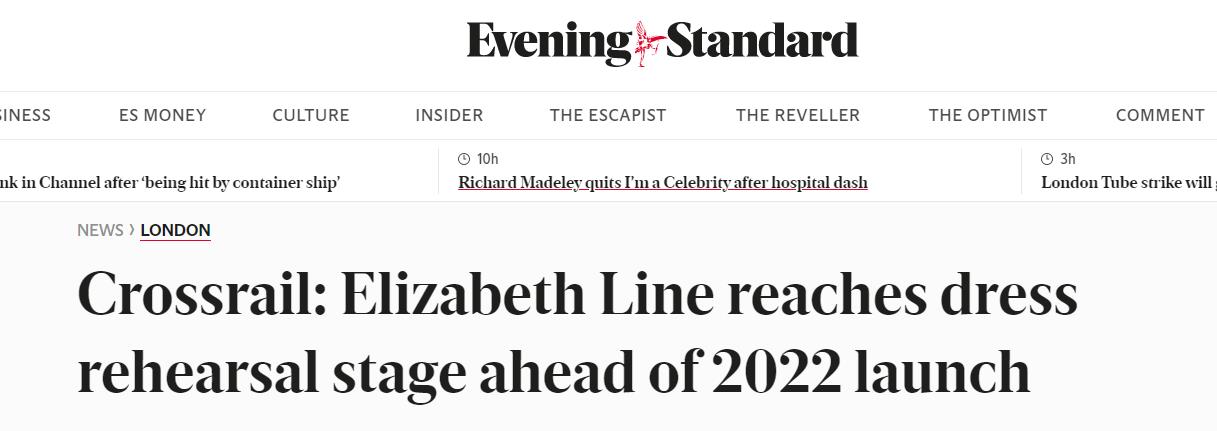Open the ES Money section
The image size is (1217, 431).
[x=162, y=115]
